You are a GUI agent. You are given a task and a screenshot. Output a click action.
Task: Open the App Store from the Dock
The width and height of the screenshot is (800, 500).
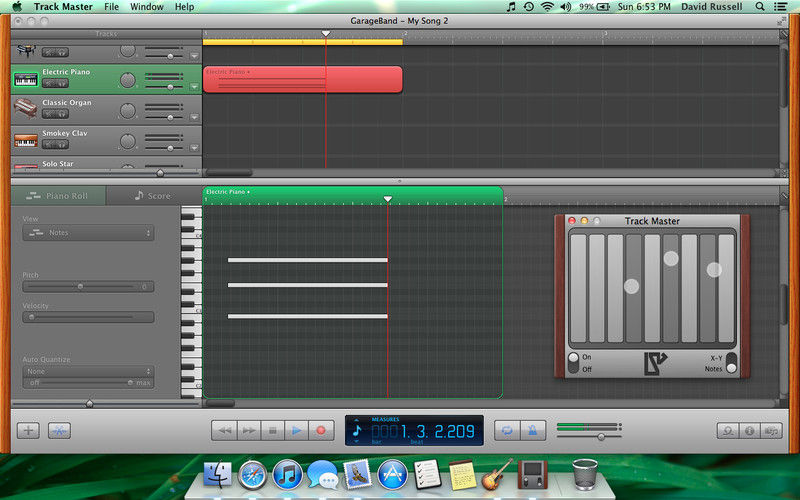click(392, 474)
